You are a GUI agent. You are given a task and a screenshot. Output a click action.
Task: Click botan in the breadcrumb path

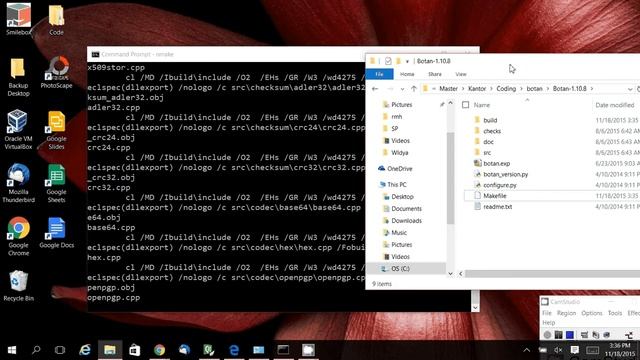pos(534,89)
